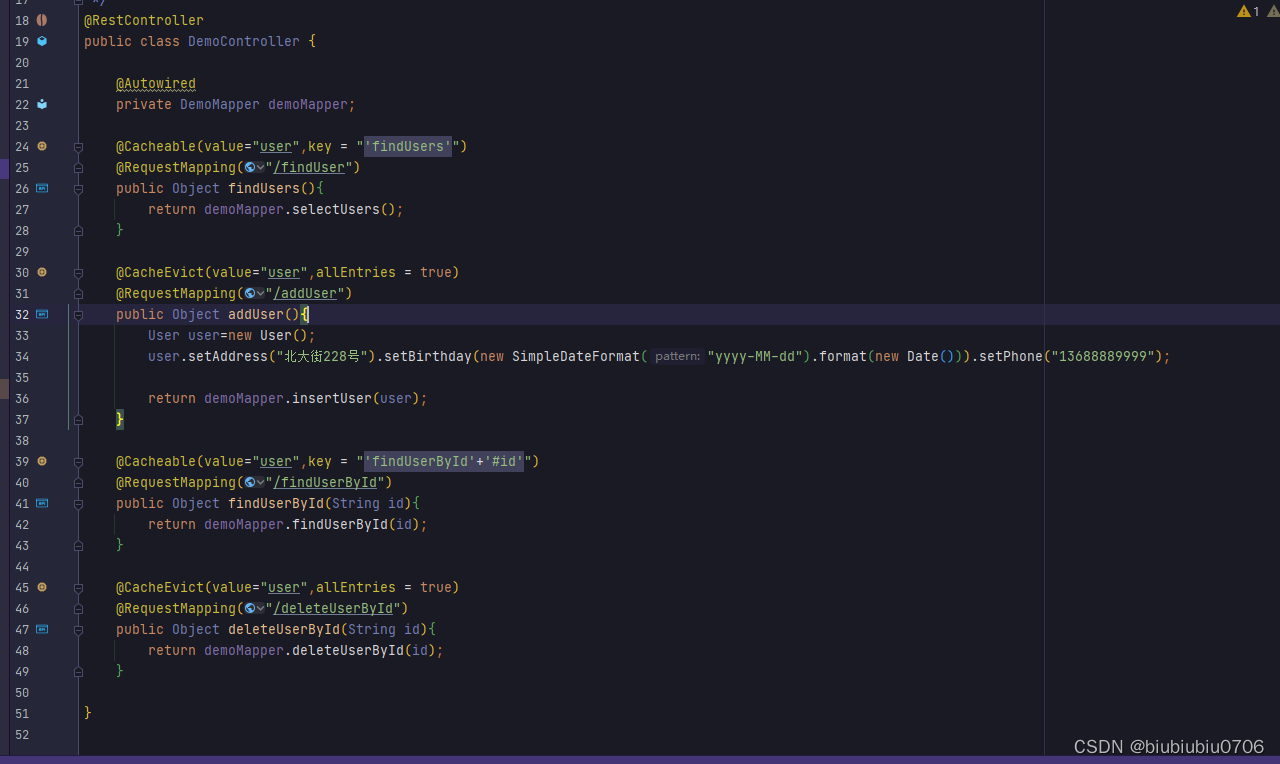This screenshot has height=764, width=1280.
Task: Collapse the fold marker at deleteUserById @CacheEvict annotation
Action: tap(78, 587)
